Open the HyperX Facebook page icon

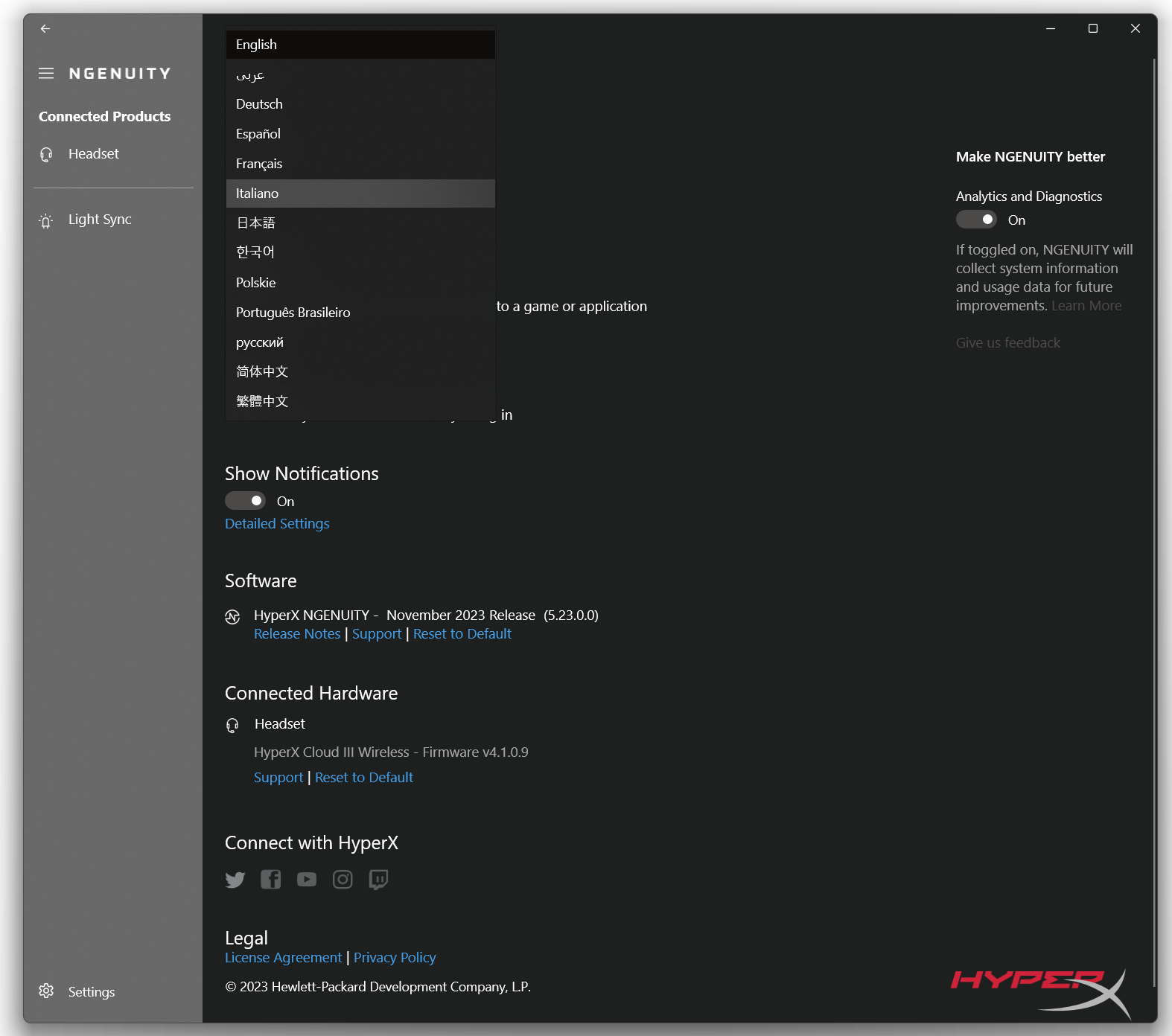[271, 880]
